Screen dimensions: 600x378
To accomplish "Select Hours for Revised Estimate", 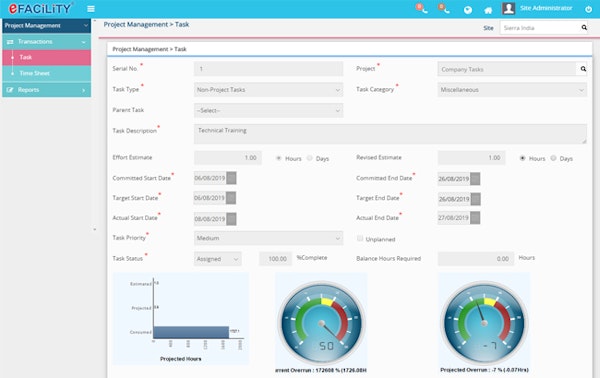I will click(522, 158).
